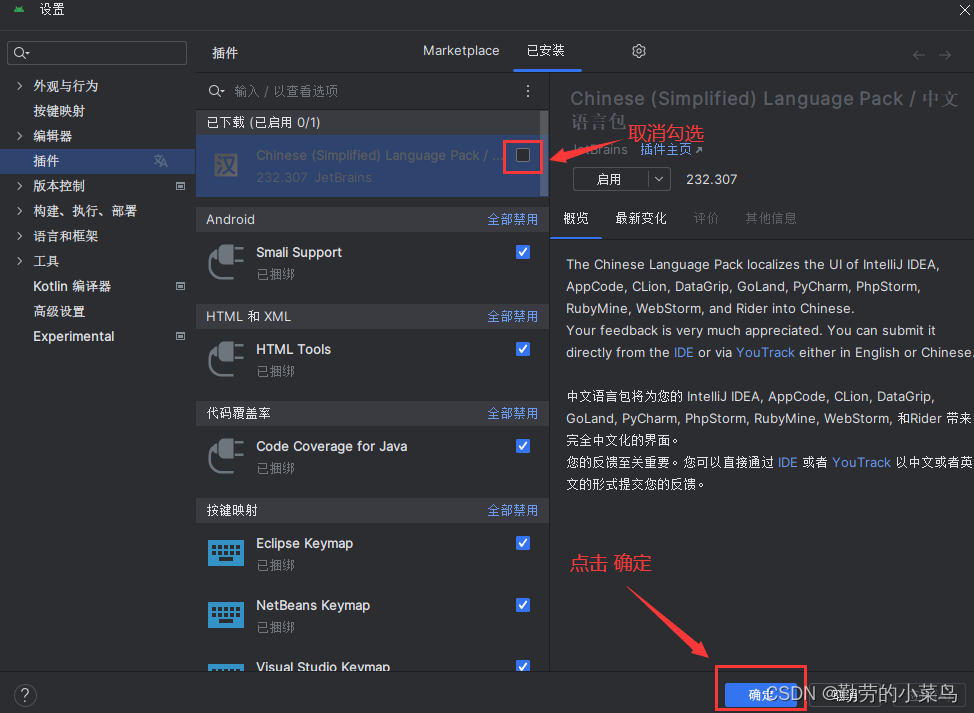Expand the 外观与行为 tree node

coord(19,86)
